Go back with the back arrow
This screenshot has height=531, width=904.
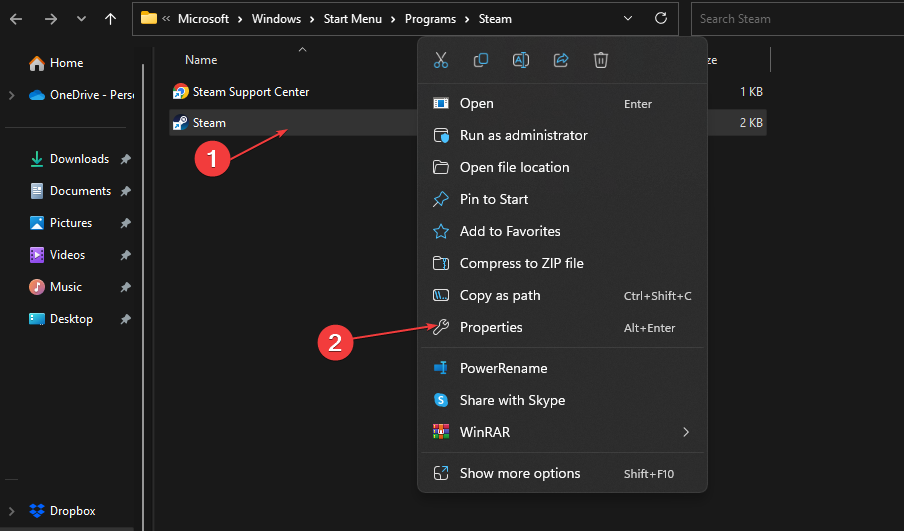(x=16, y=19)
